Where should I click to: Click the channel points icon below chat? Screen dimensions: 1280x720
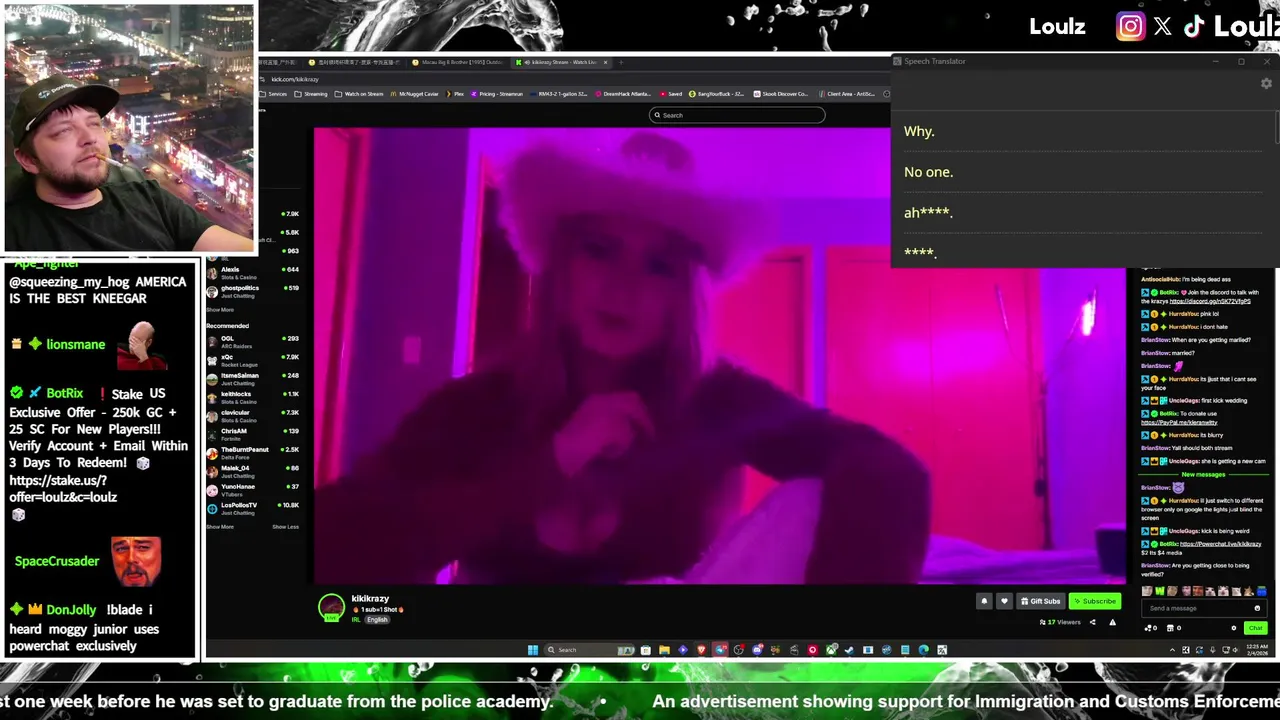click(1148, 628)
